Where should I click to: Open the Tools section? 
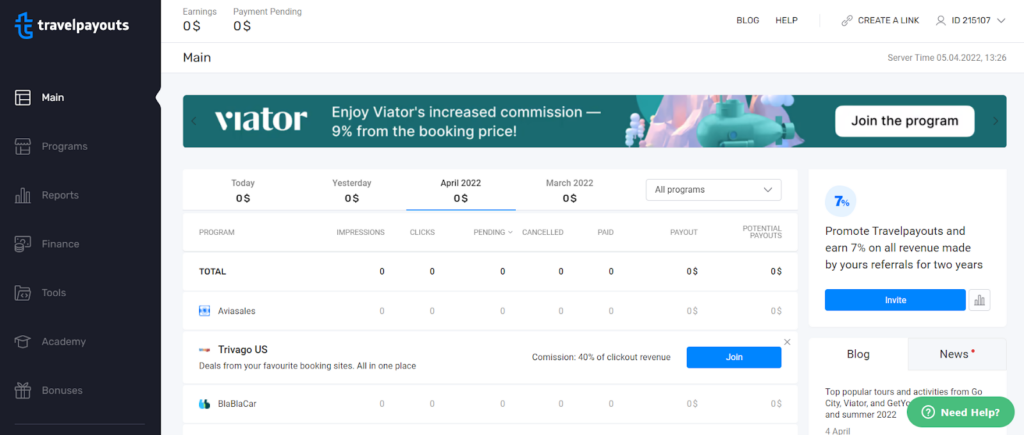[x=54, y=293]
